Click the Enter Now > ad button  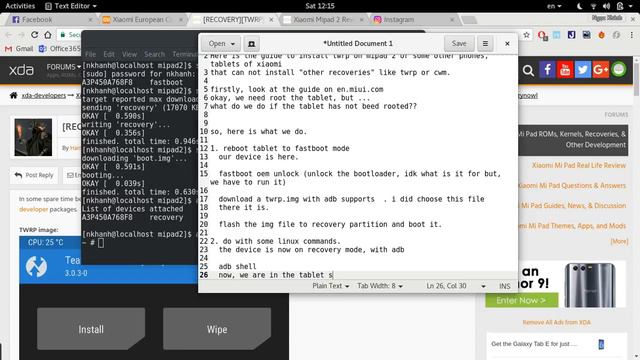pos(521,300)
